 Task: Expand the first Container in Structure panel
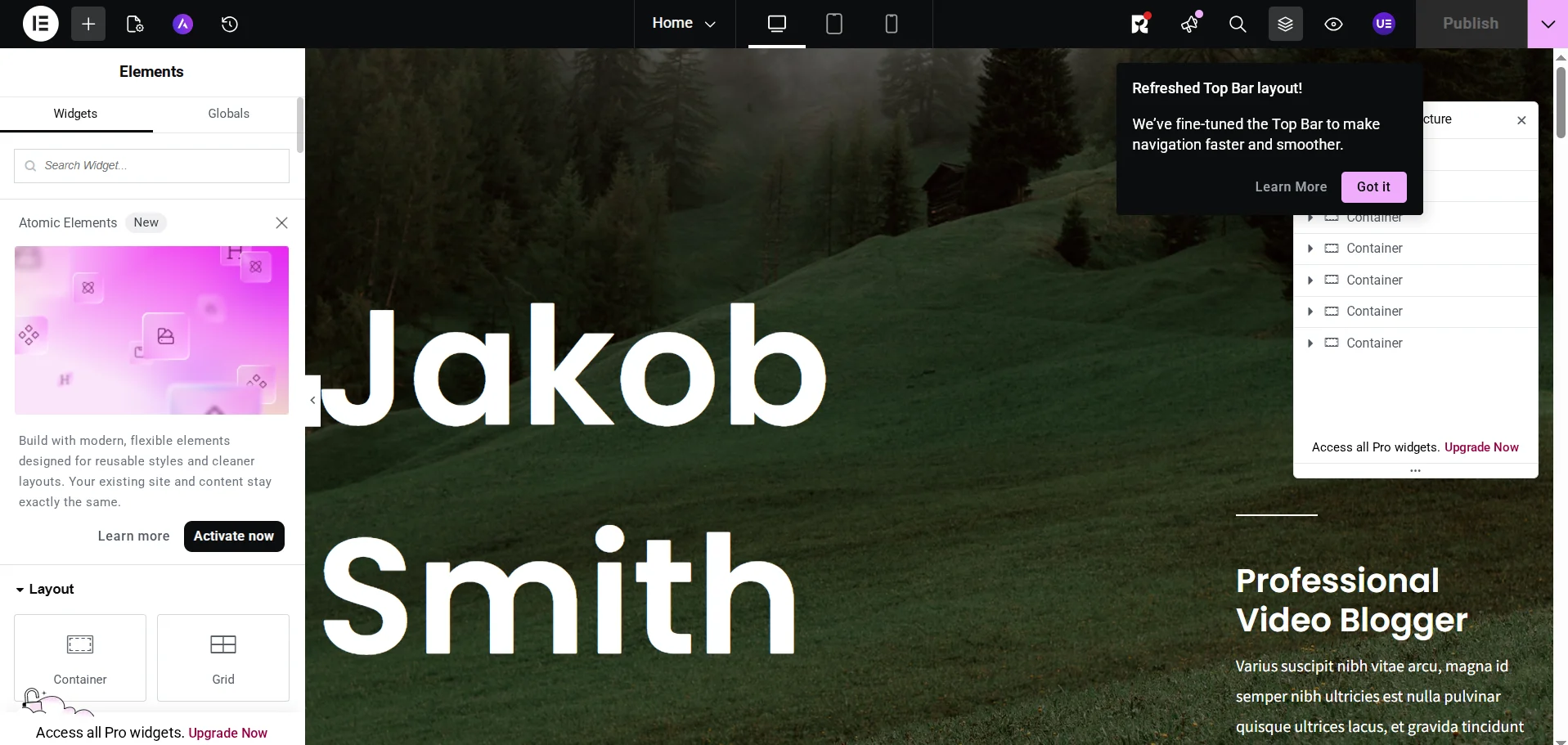coord(1310,217)
